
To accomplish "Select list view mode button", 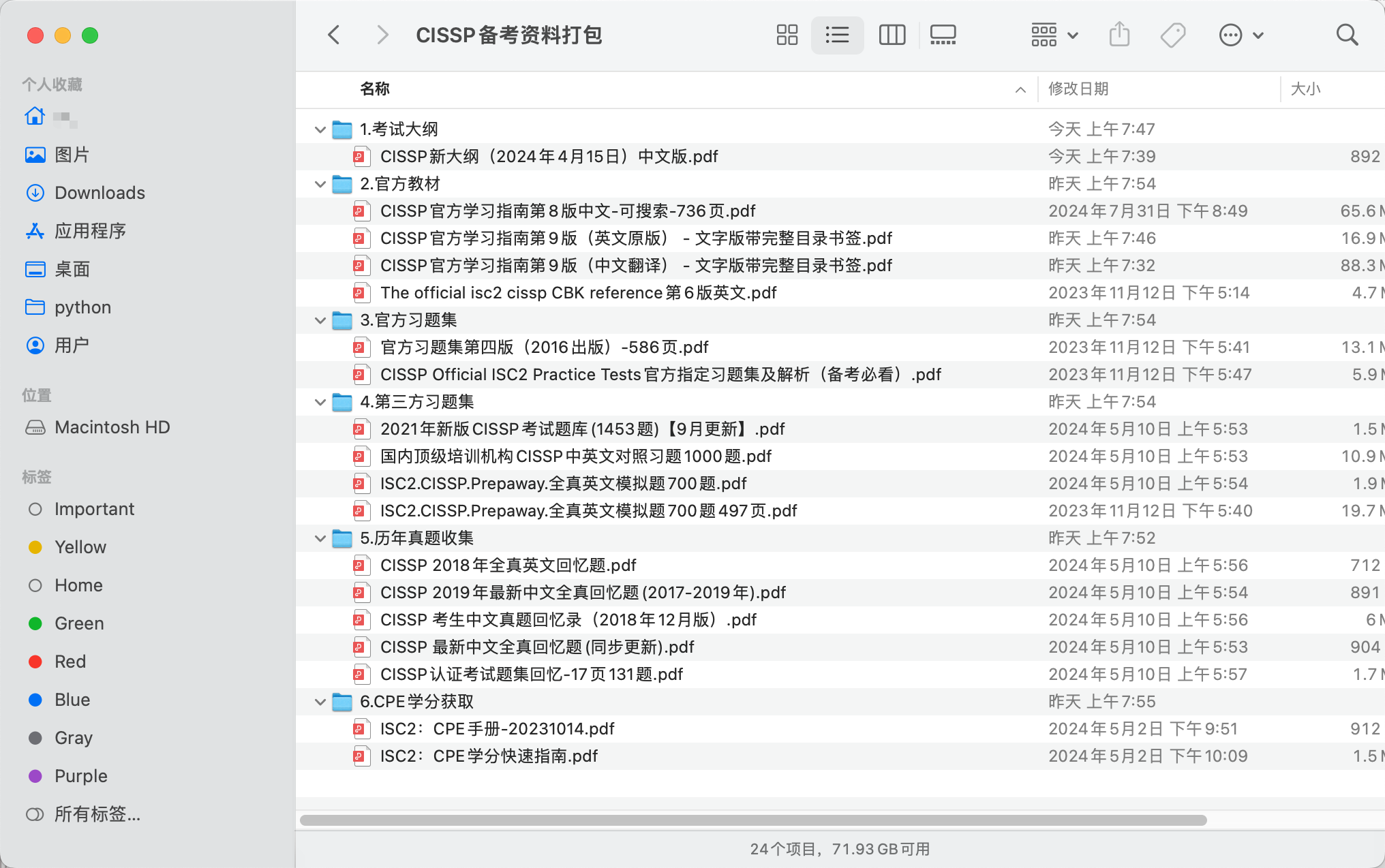I will (x=837, y=35).
